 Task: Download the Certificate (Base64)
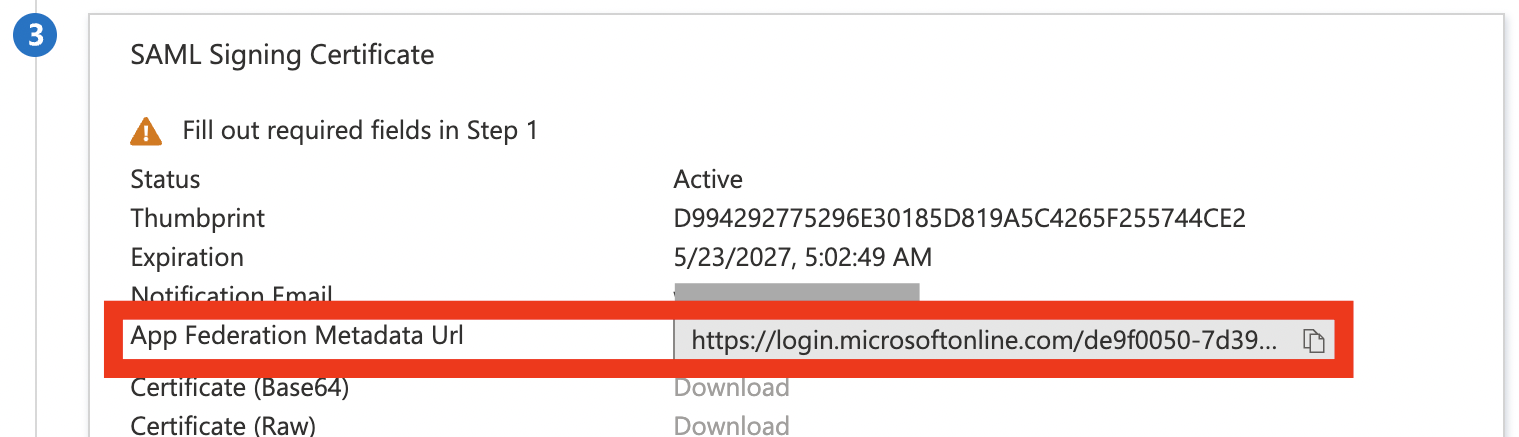tap(731, 388)
